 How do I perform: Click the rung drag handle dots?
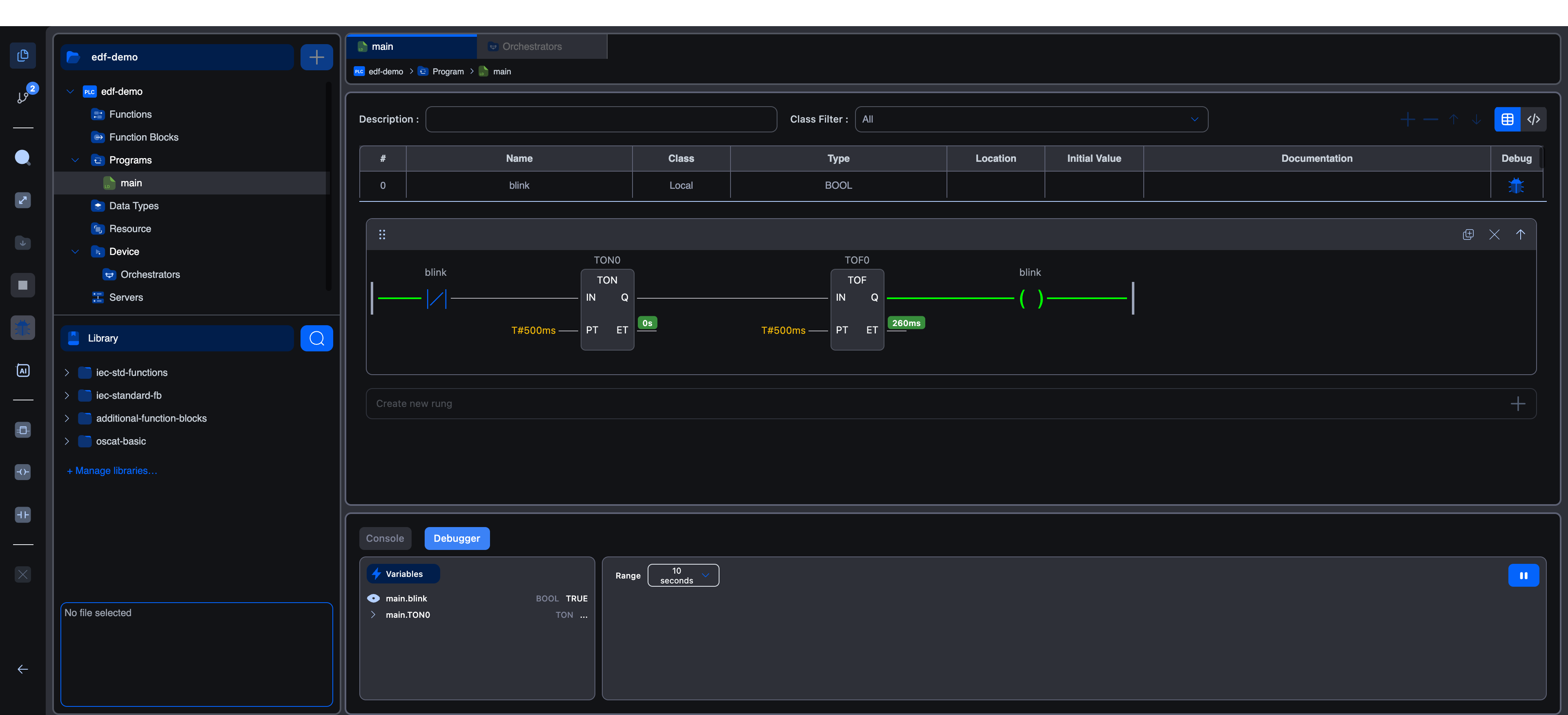click(382, 235)
